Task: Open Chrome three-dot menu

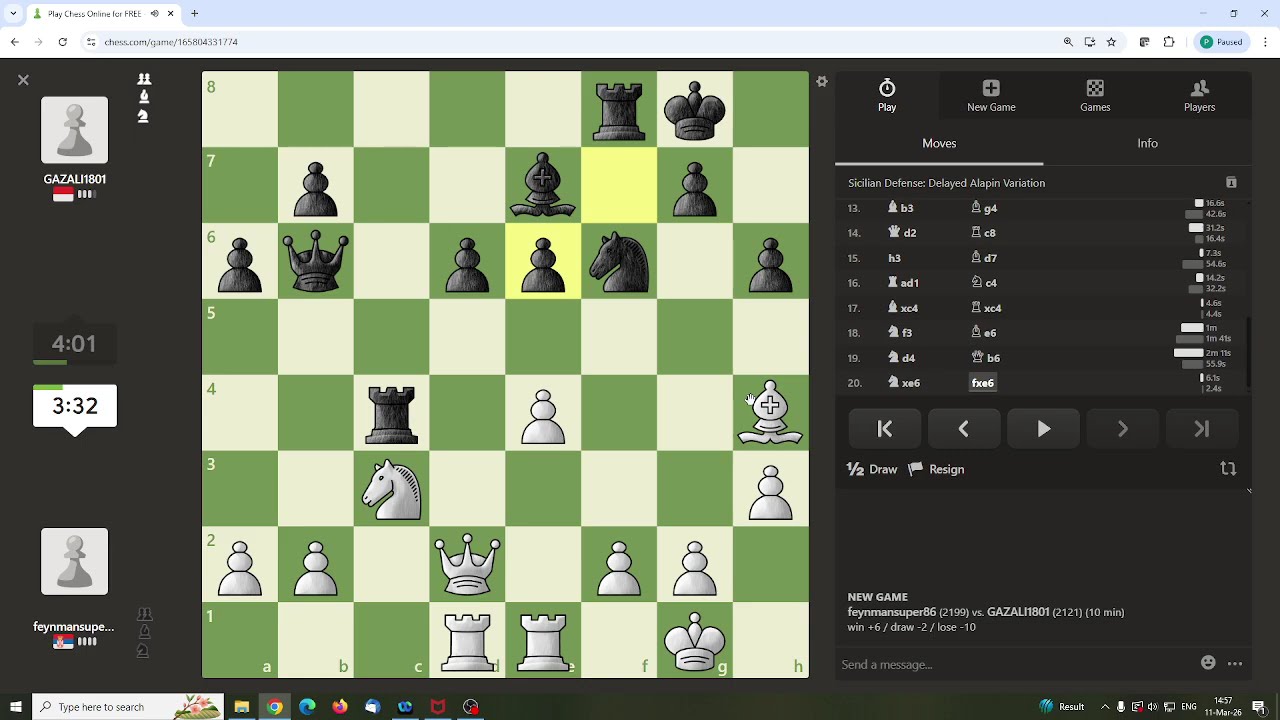Action: click(x=1265, y=42)
